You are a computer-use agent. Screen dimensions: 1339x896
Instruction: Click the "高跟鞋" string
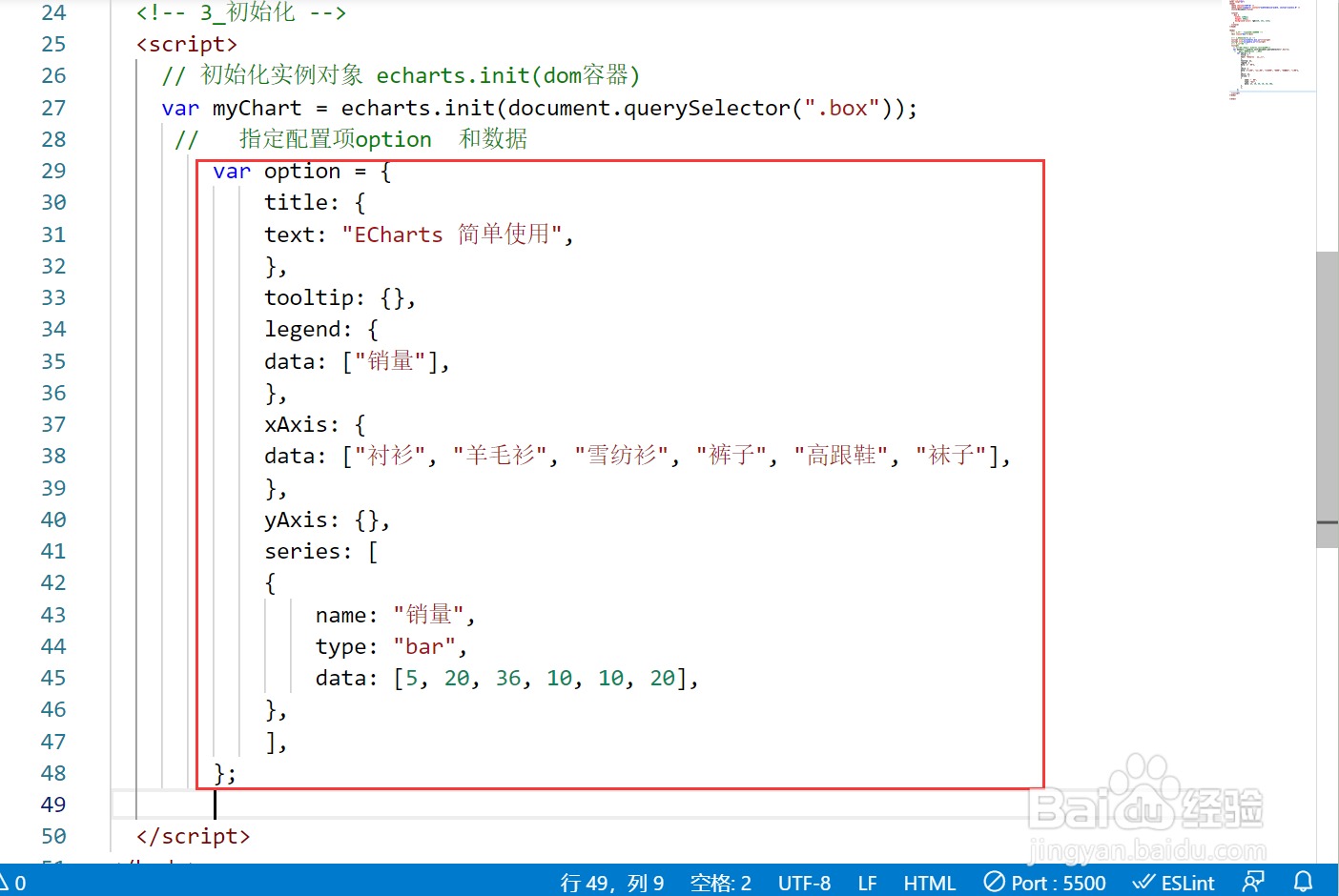point(841,456)
